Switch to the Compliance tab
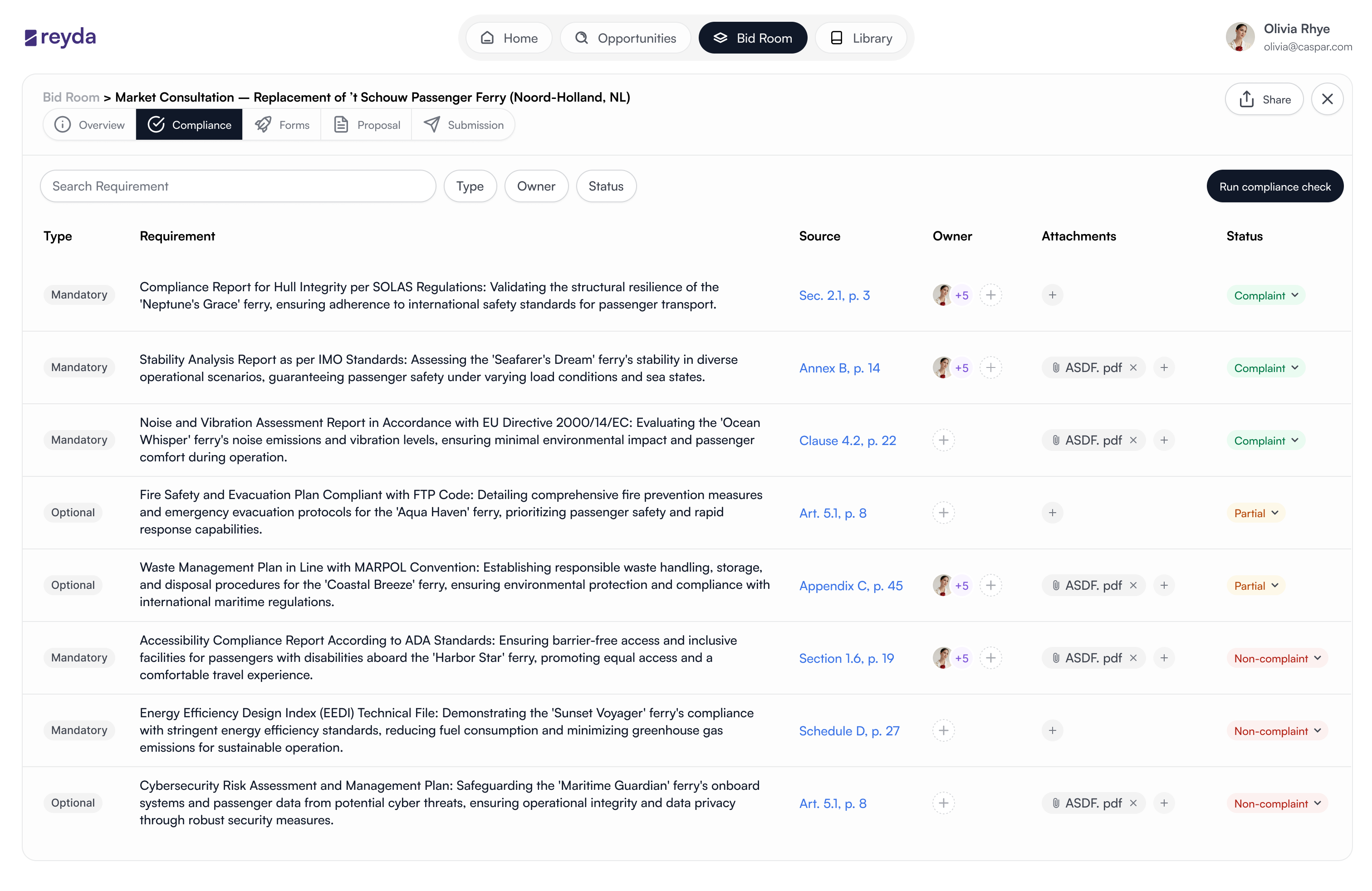This screenshot has height=891, width=1372. pyautogui.click(x=189, y=125)
